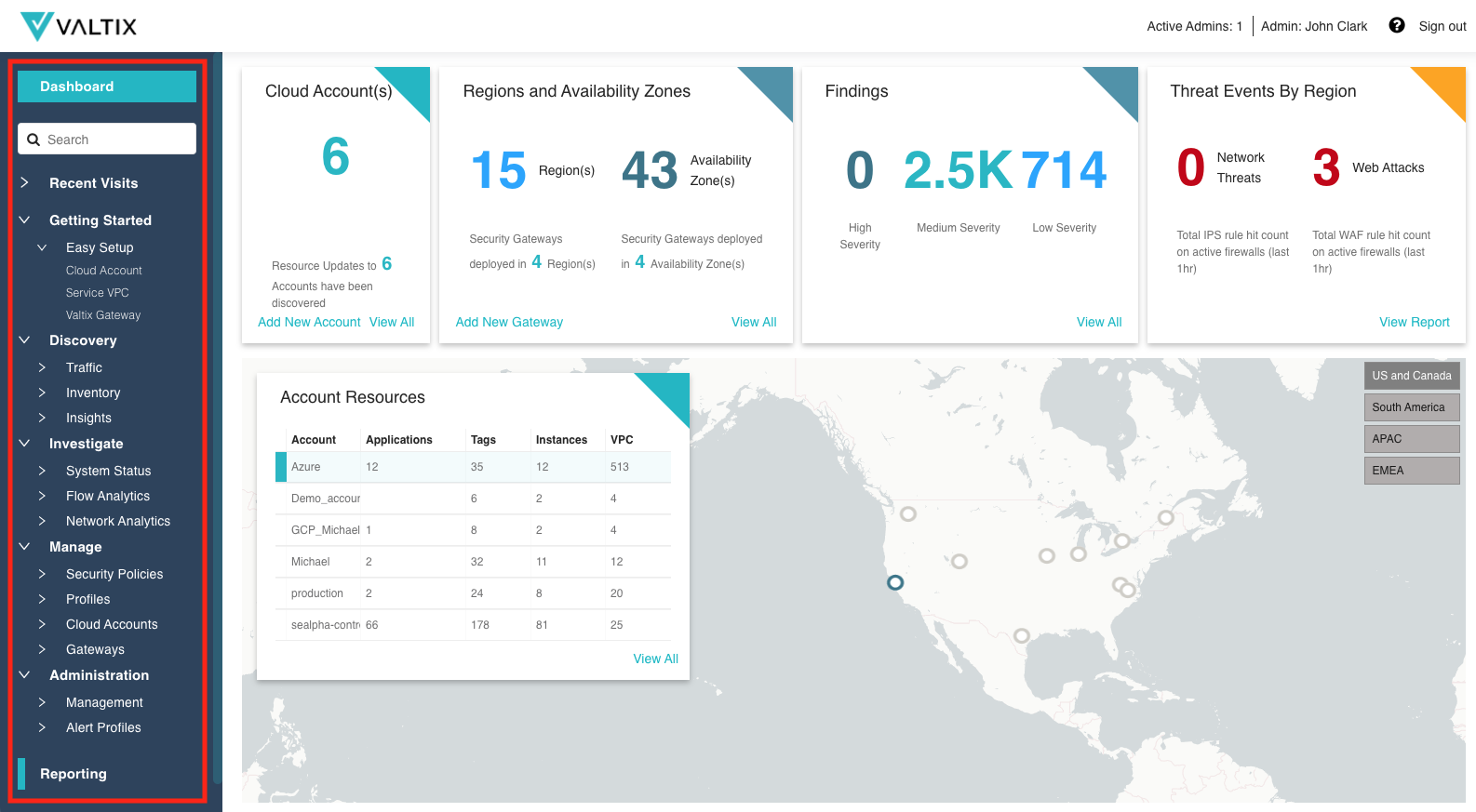The height and width of the screenshot is (812, 1476).
Task: Select the US and Canada map region
Action: [1412, 376]
